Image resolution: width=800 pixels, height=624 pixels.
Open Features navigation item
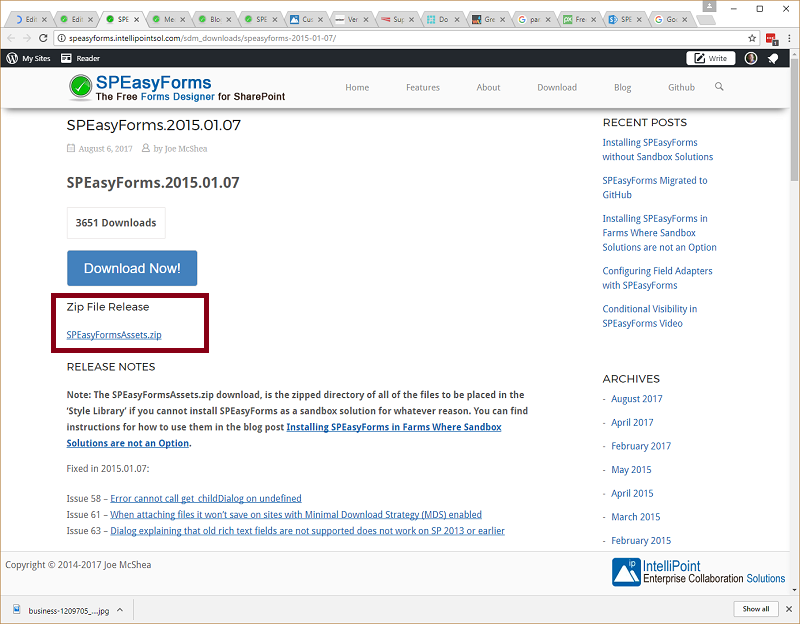click(x=423, y=87)
